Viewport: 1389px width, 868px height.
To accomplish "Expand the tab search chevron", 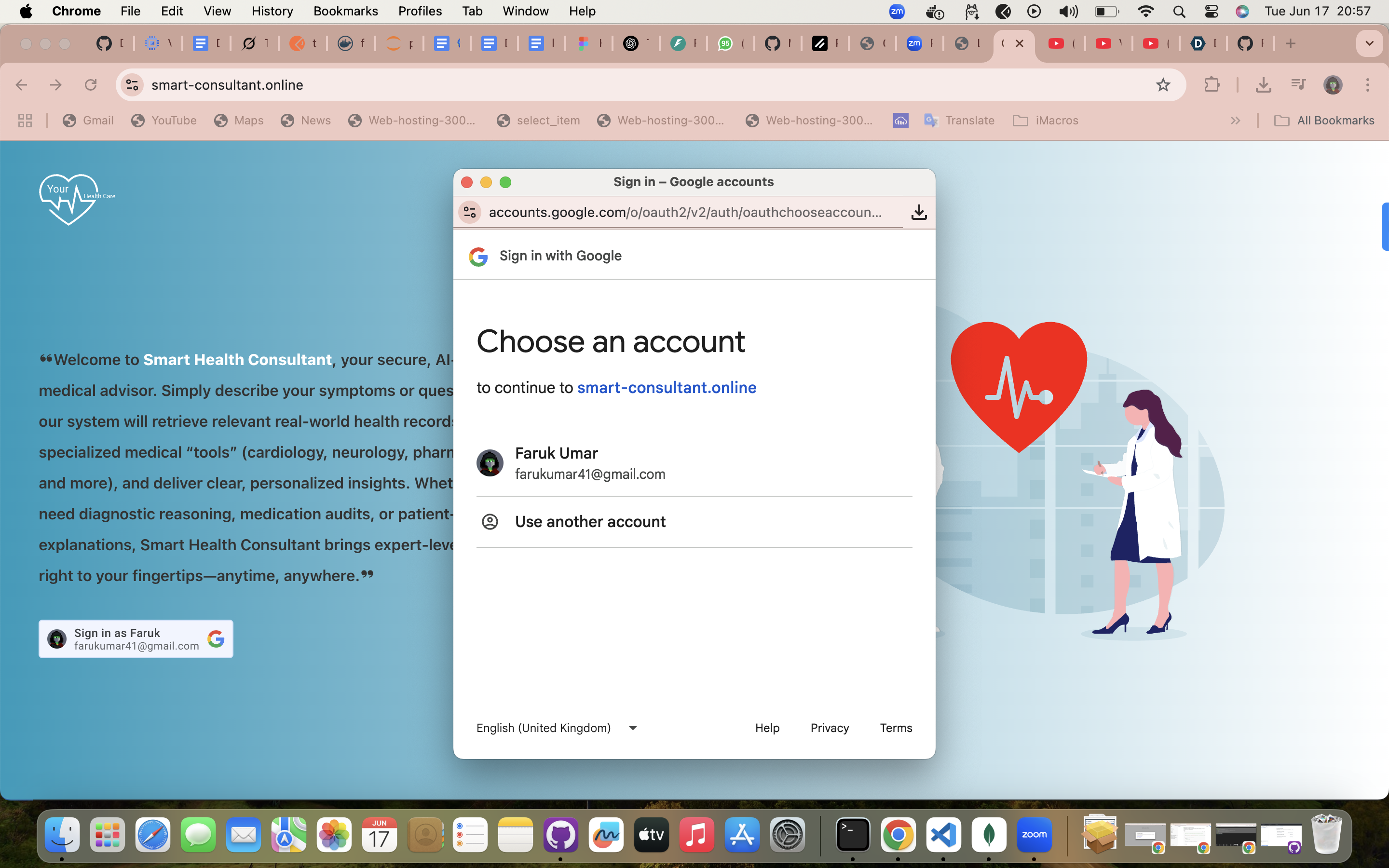I will [x=1370, y=43].
